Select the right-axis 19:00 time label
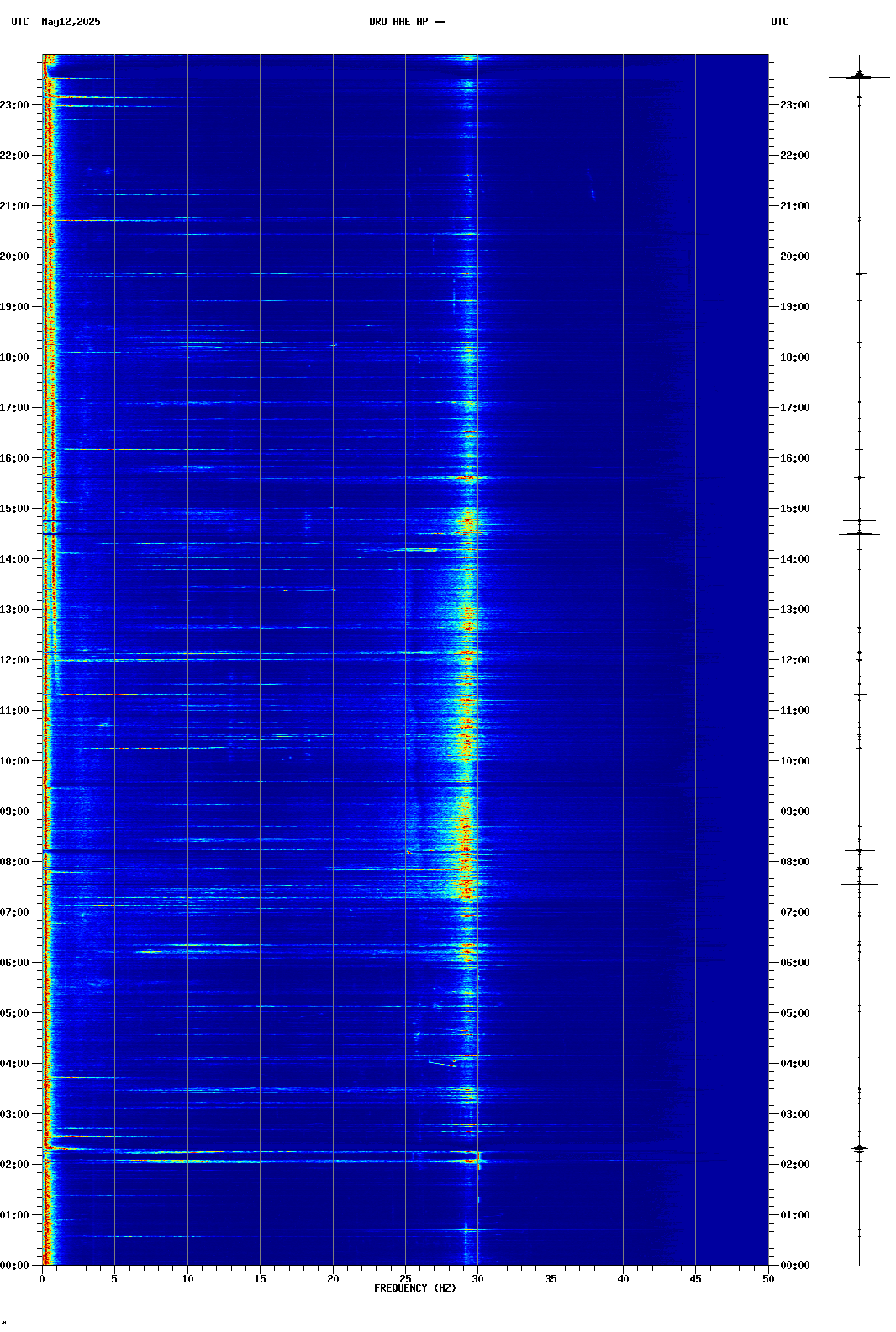The width and height of the screenshot is (896, 1332). click(x=795, y=307)
